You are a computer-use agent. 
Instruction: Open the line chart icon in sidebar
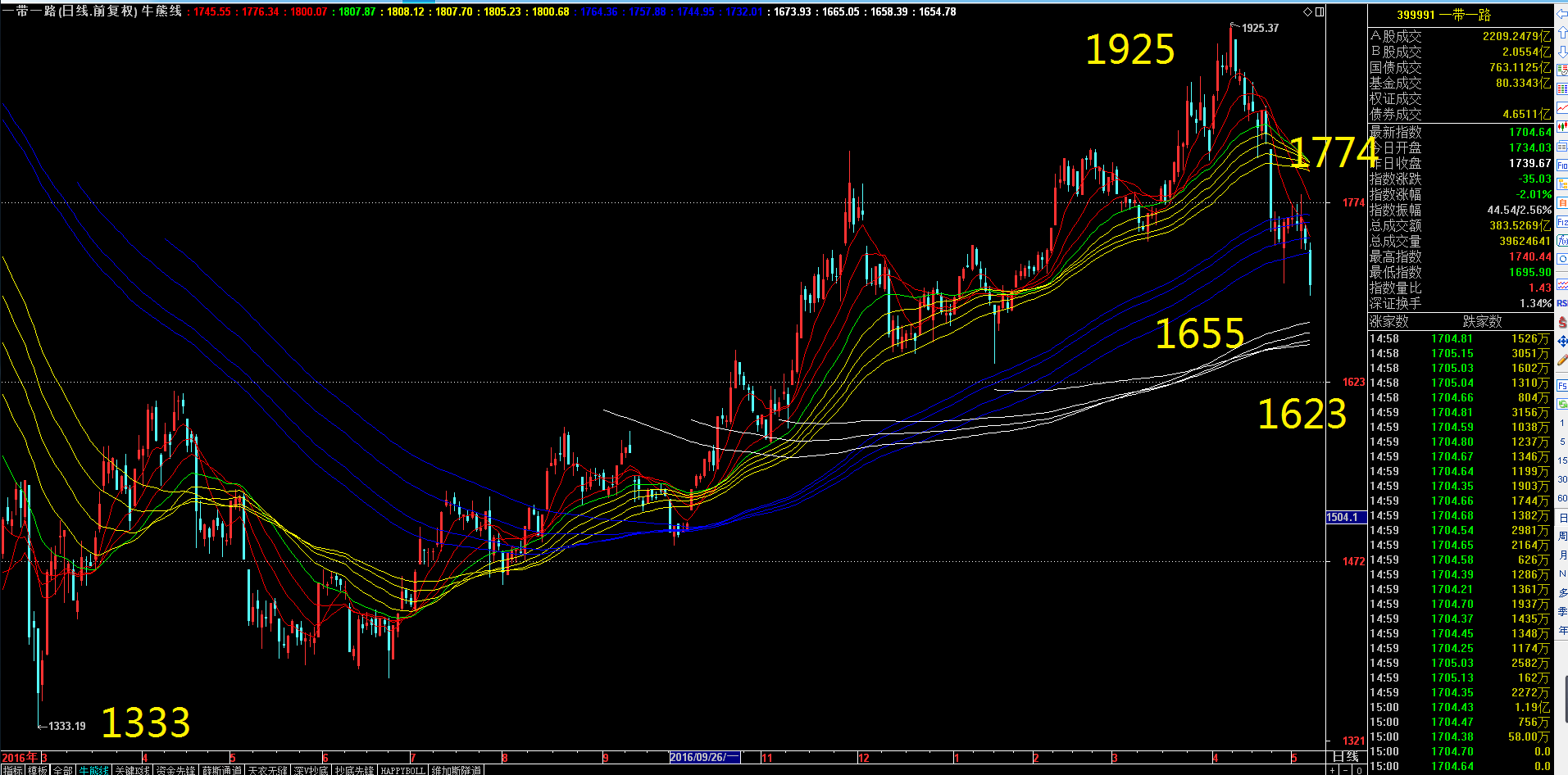tap(1561, 107)
